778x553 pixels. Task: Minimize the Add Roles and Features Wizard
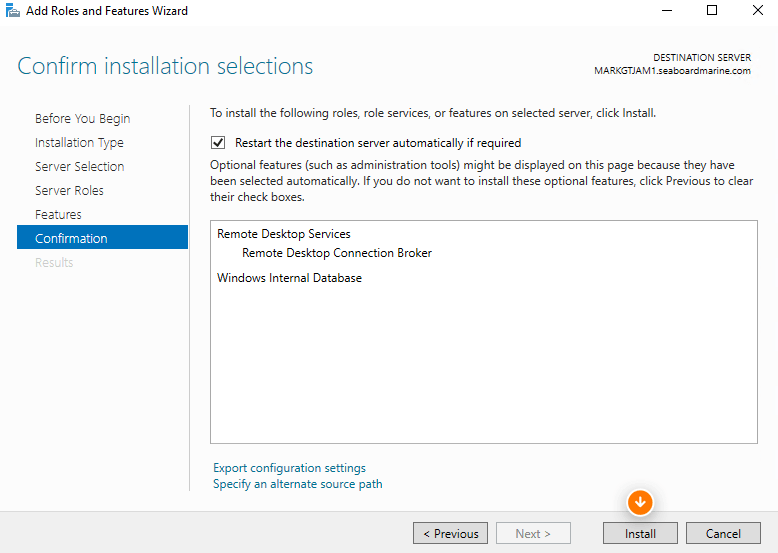[667, 10]
